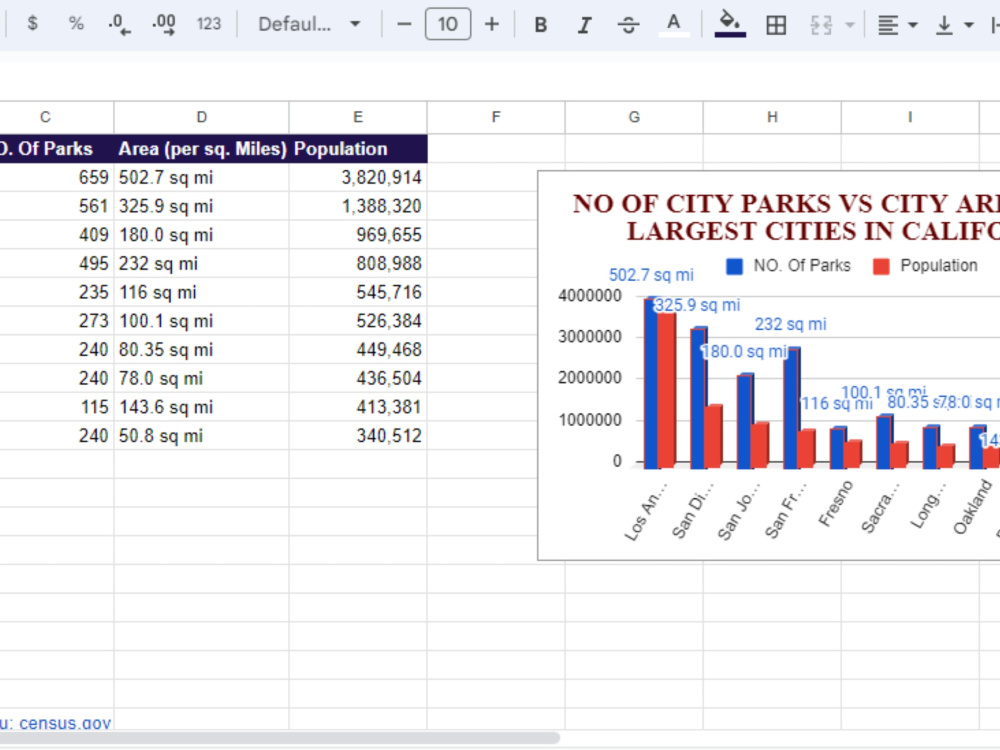Expand vertical align dropdown arrow
Viewport: 1000px width, 750px height.
969,25
